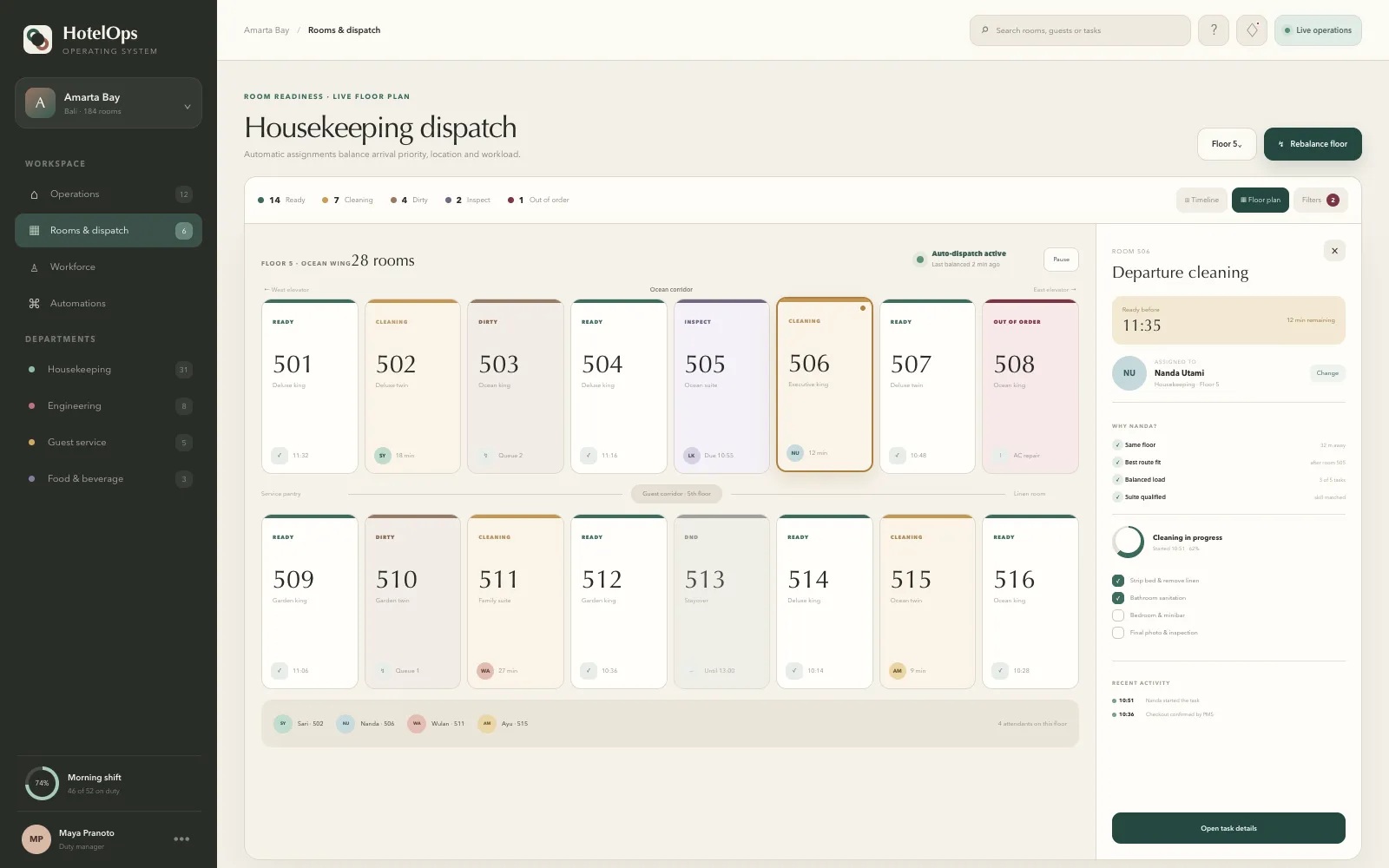This screenshot has height=868, width=1389.
Task: Close the room 506 details panel
Action: 1334,251
